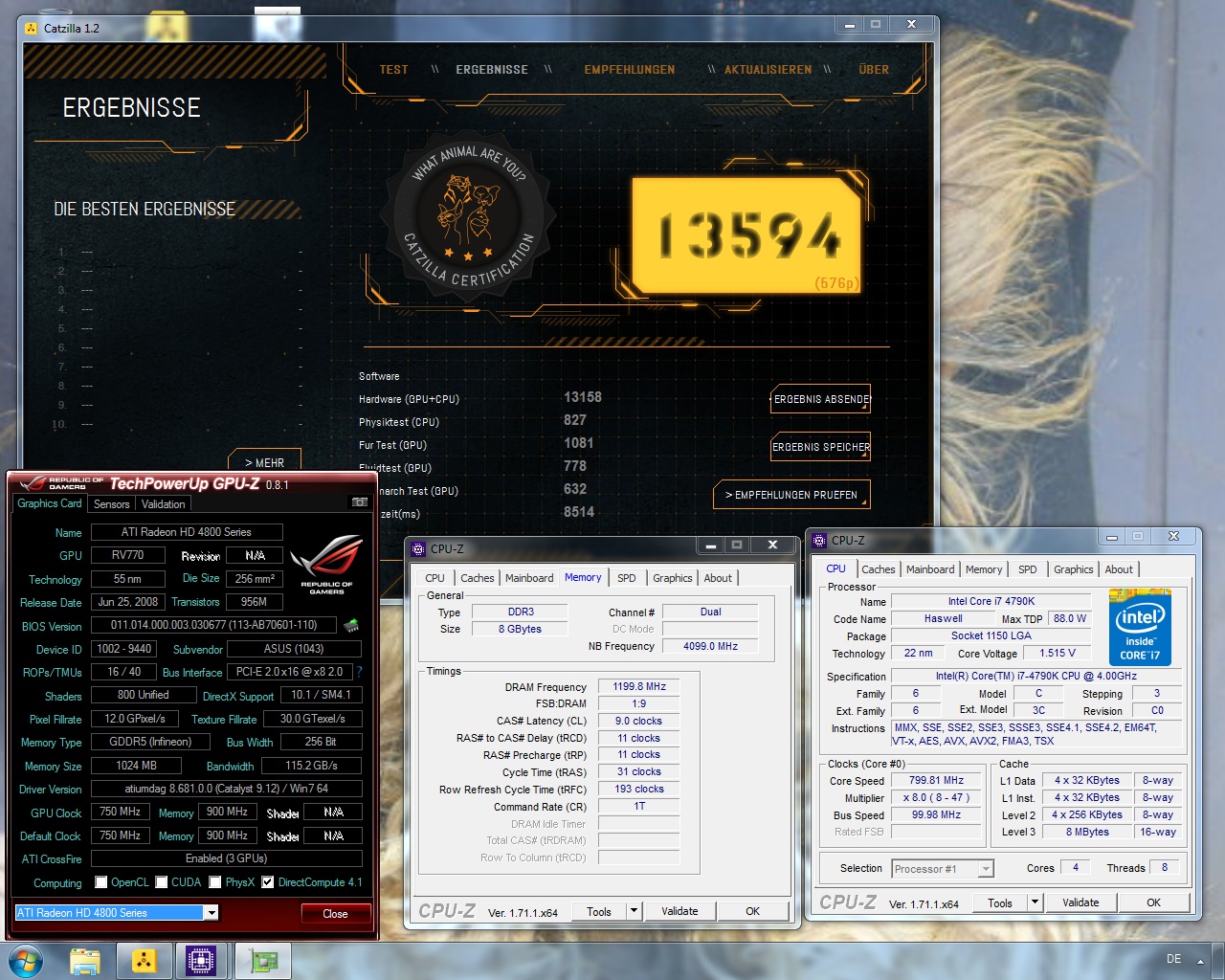Click the CPU-Z taskbar icon
This screenshot has width=1225, height=980.
pos(201,961)
